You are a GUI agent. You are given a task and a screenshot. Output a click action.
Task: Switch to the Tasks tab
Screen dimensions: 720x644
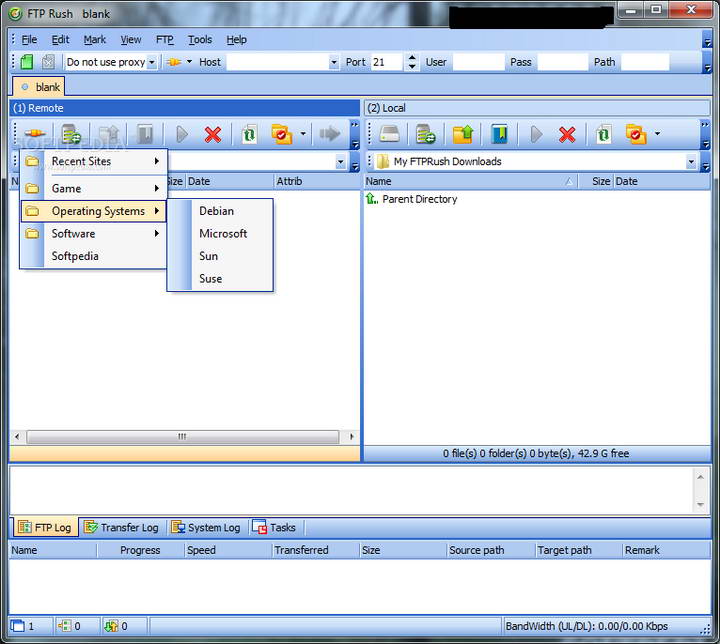[274, 527]
